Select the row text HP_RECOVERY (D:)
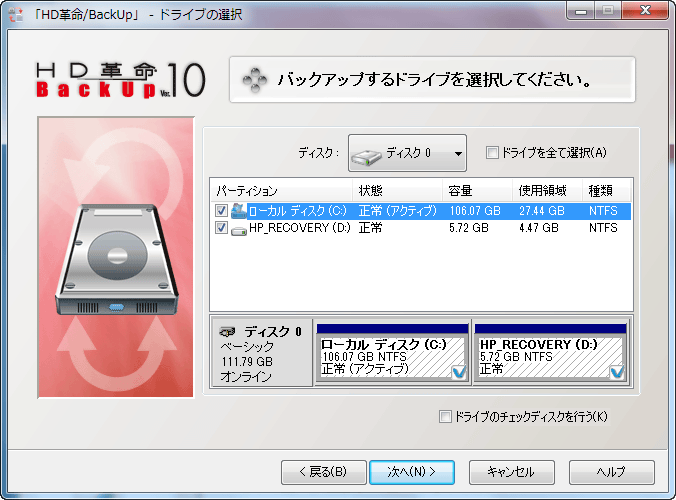 [x=300, y=228]
